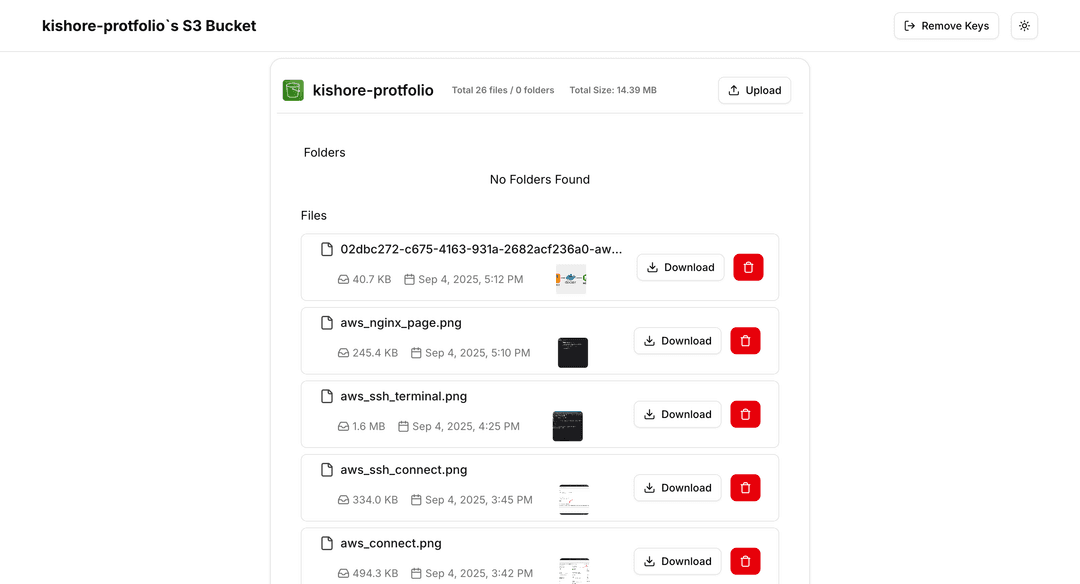Delete the 02dbc272-c675 file with red trash icon
Viewport: 1080px width, 584px height.
pos(748,267)
